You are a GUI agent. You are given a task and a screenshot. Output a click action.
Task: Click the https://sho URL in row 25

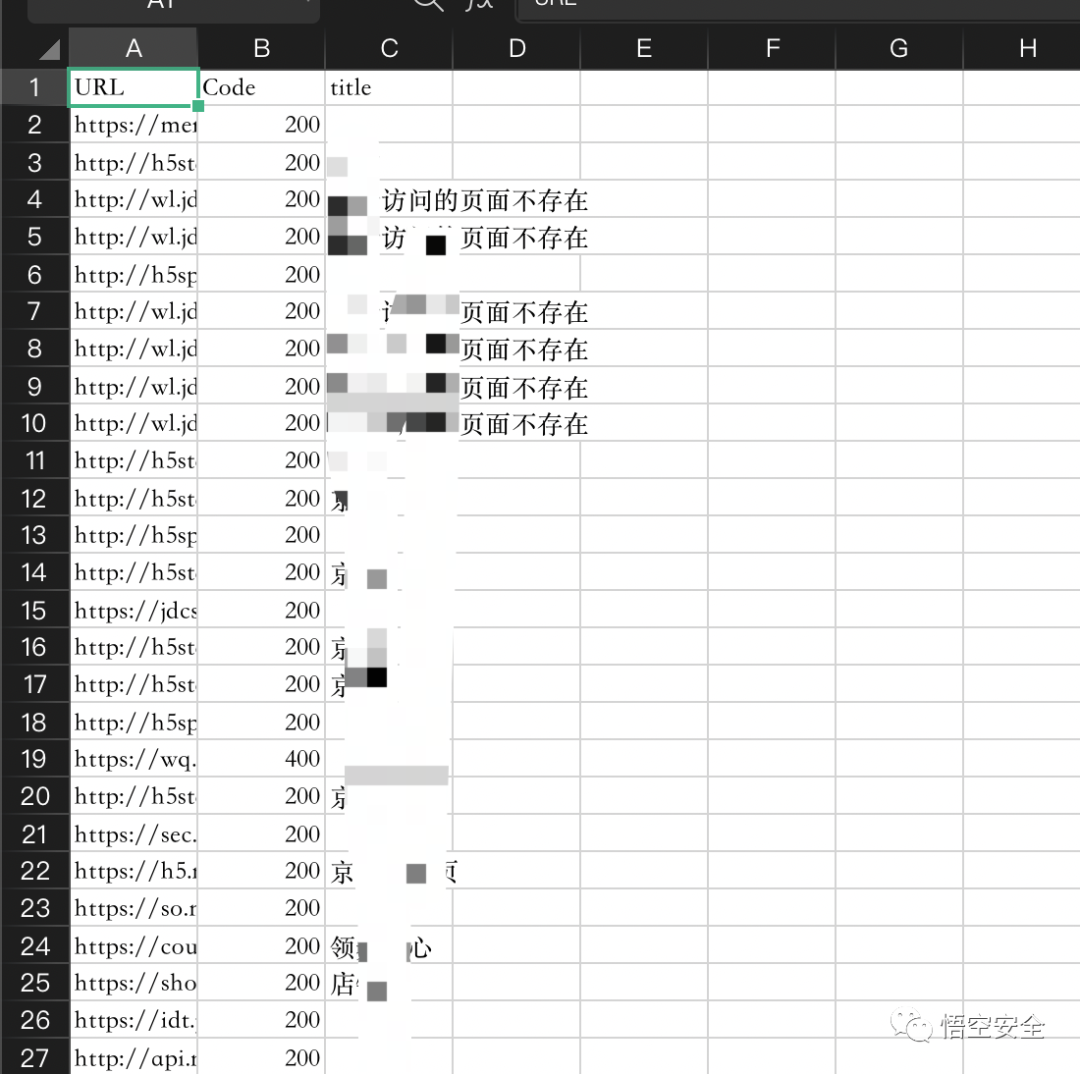[134, 982]
